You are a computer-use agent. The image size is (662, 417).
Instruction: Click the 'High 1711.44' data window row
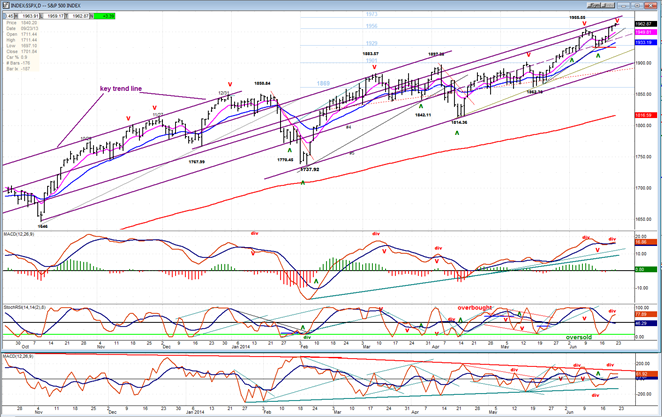click(21, 40)
